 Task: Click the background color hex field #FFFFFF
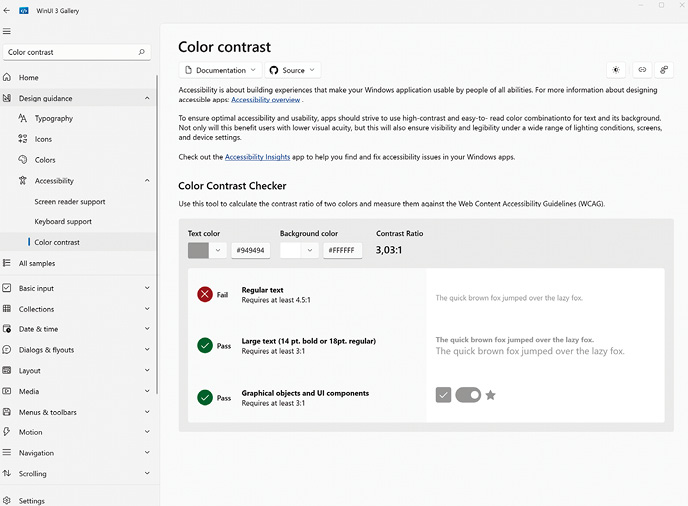tap(342, 251)
